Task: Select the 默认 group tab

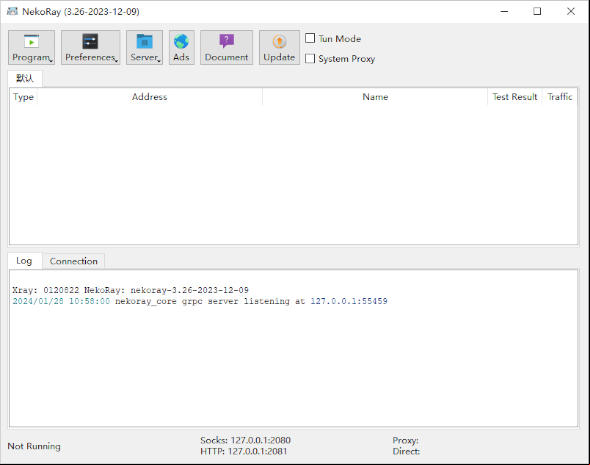Action: click(x=25, y=78)
